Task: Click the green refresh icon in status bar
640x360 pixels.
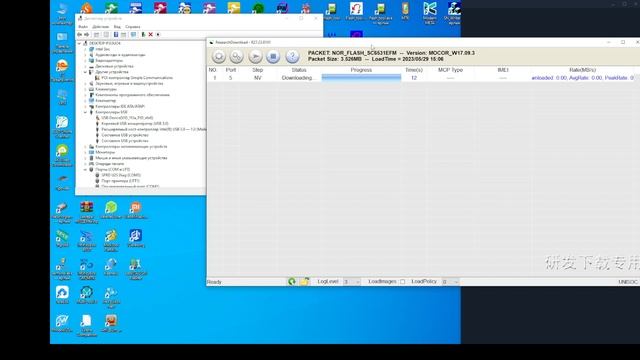Action: [292, 282]
